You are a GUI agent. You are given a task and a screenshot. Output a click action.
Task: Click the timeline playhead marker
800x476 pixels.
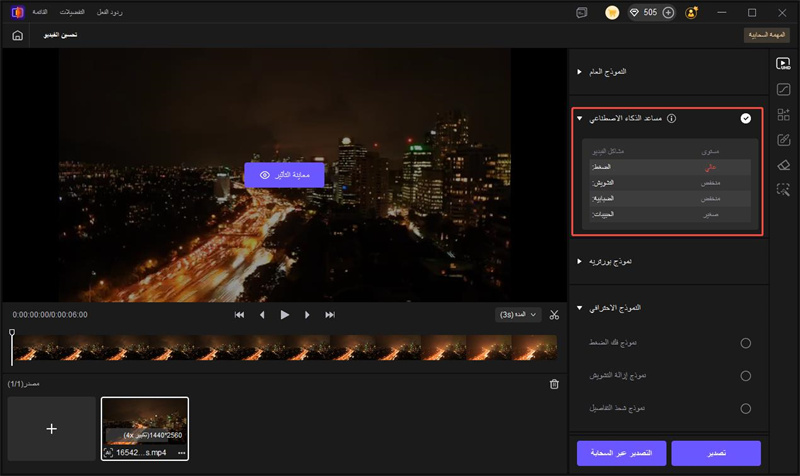coord(12,334)
